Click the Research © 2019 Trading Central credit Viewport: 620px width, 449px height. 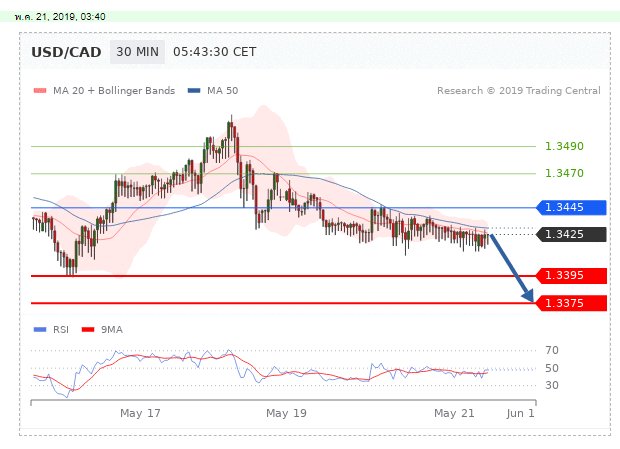(519, 91)
